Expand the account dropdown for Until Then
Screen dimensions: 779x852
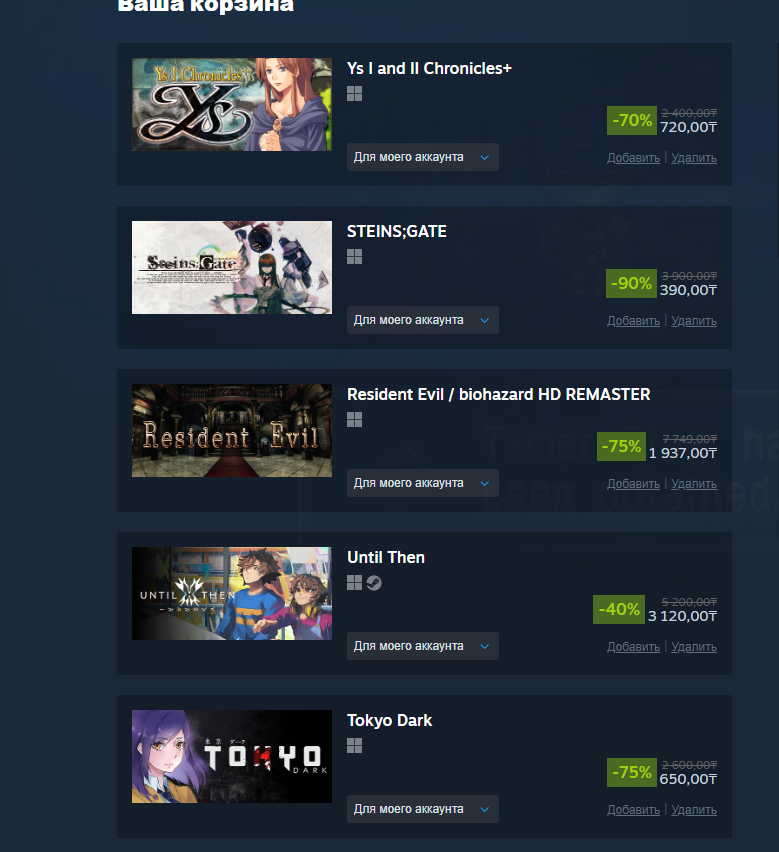[x=423, y=646]
